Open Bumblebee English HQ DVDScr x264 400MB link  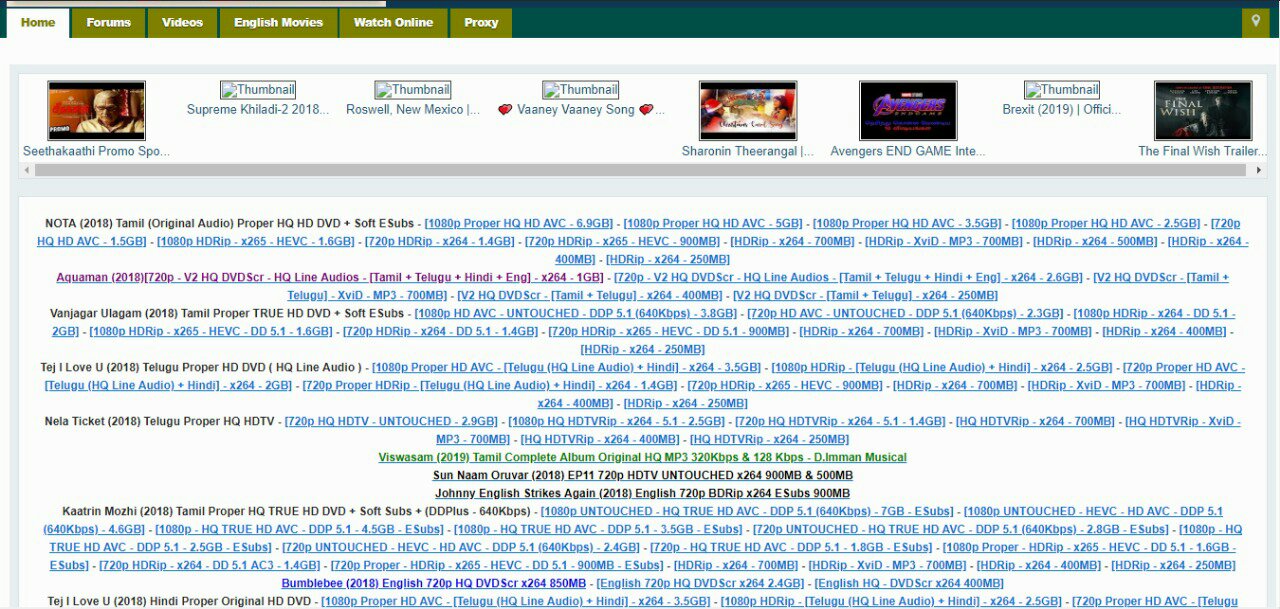(909, 584)
